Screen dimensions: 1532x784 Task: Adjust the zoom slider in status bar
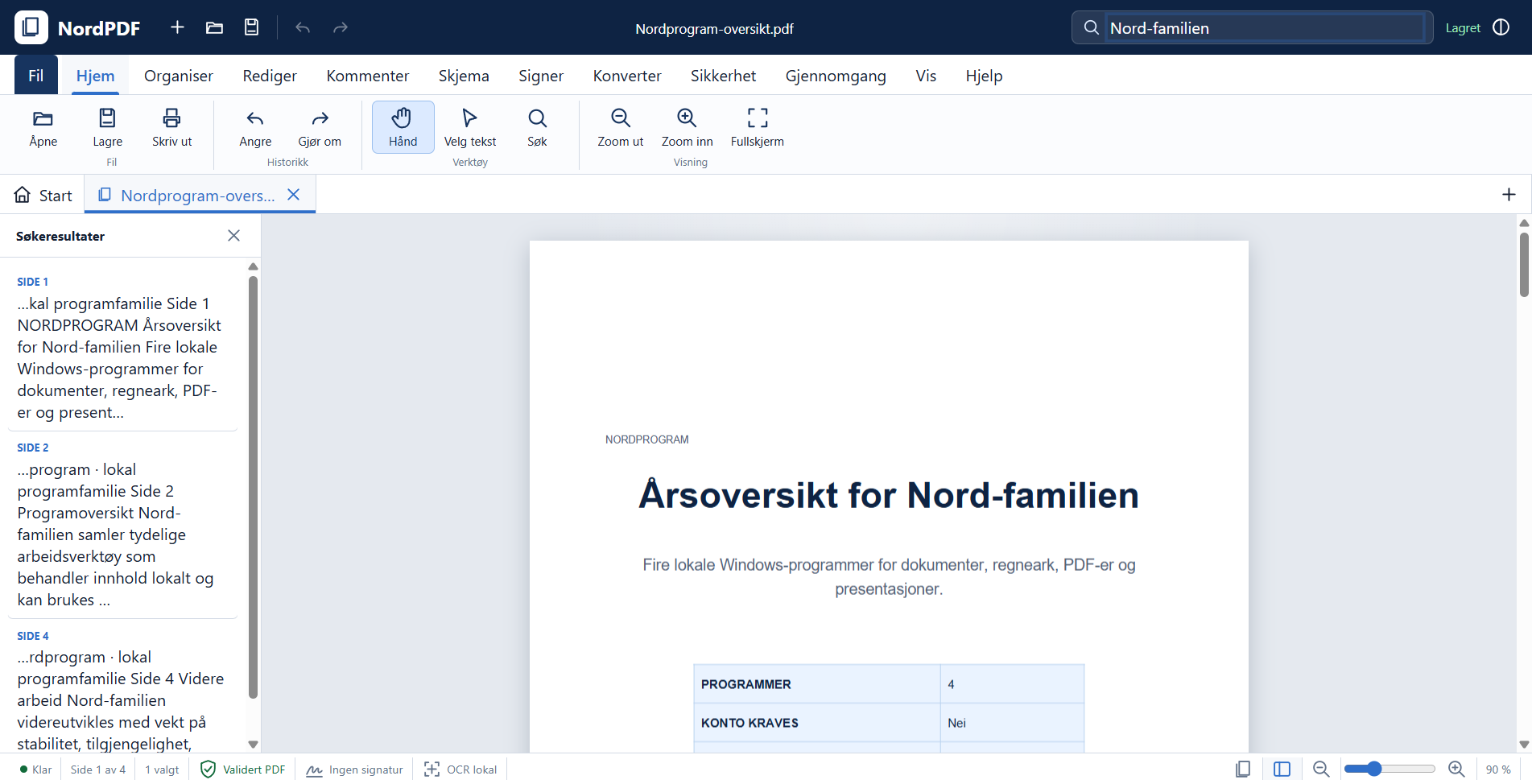[x=1390, y=770]
